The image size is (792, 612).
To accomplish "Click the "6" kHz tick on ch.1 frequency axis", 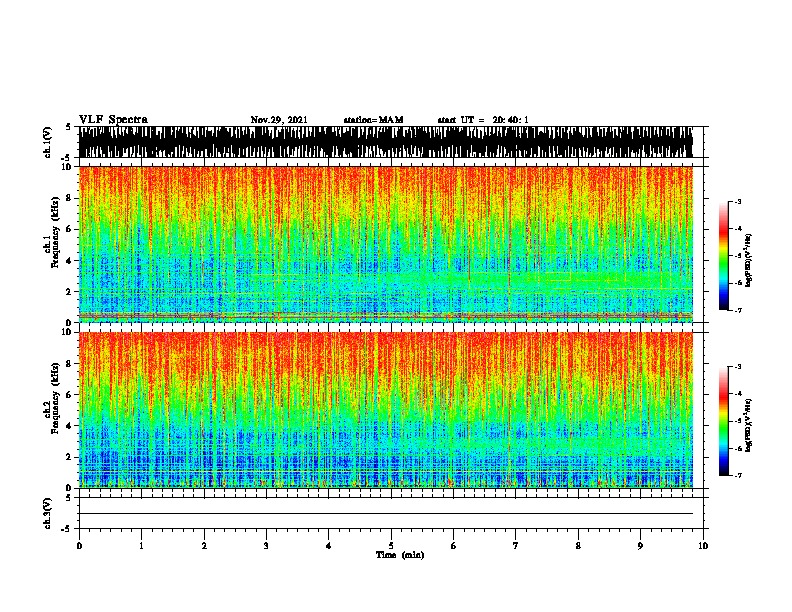I will point(70,229).
